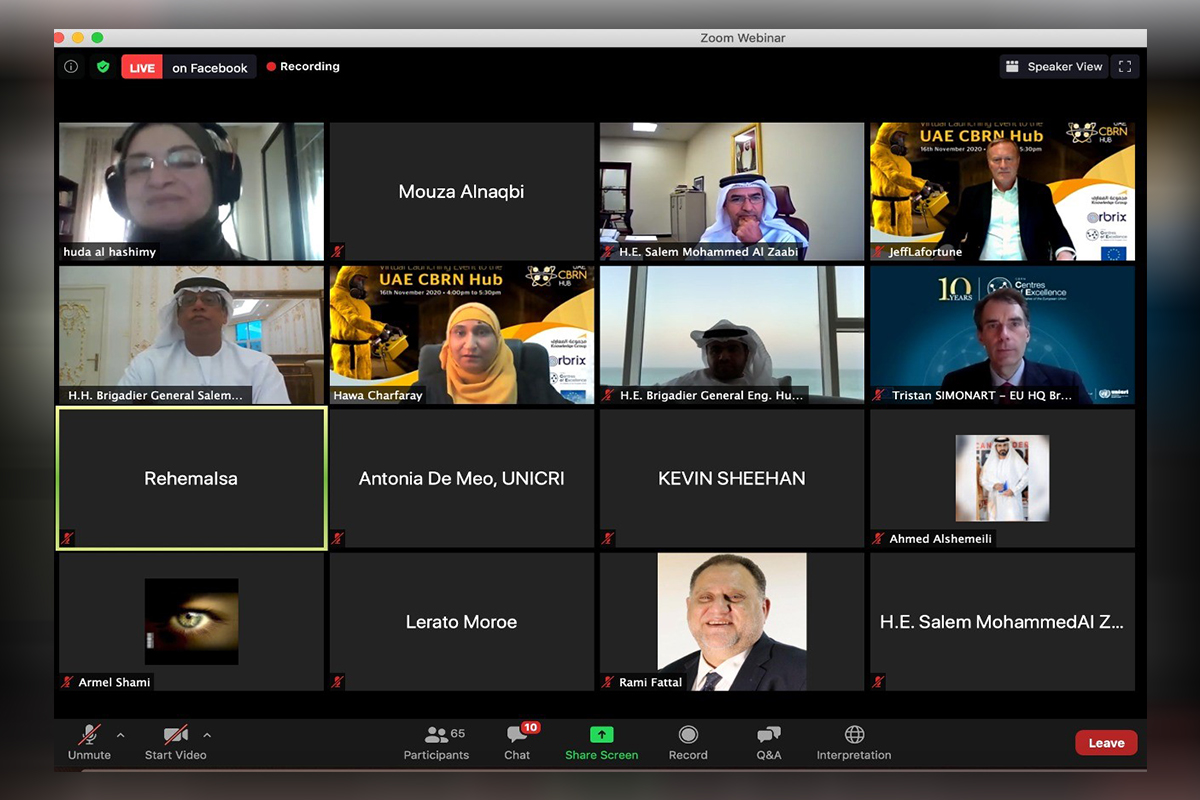Open the Q&A panel
This screenshot has width=1200, height=800.
click(x=769, y=743)
